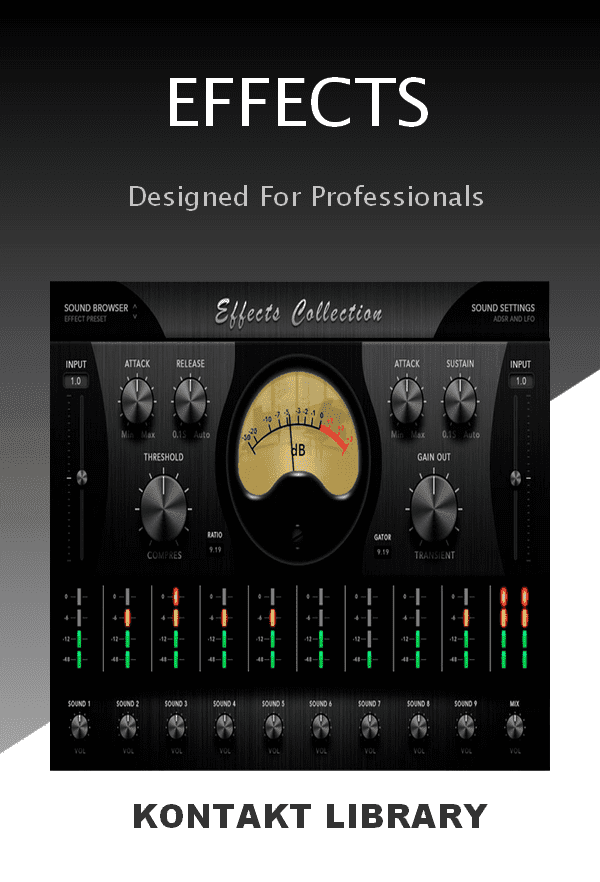The image size is (600, 882).
Task: Click the left Input fader handle
Action: click(x=82, y=478)
